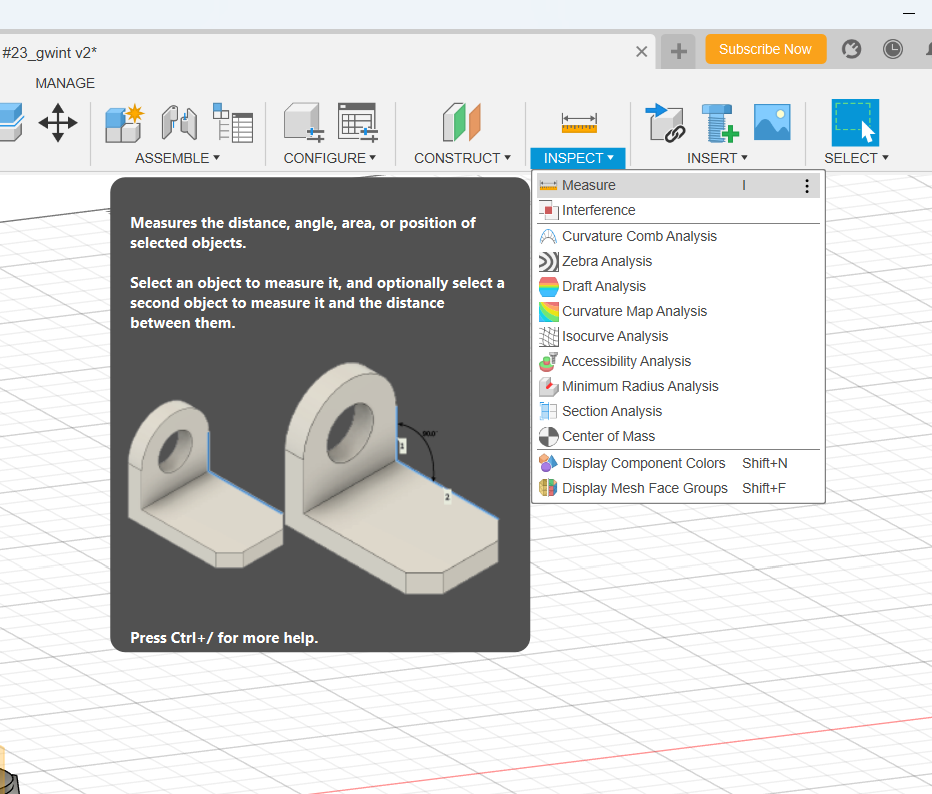This screenshot has width=932, height=794.
Task: Choose Isocurve Analysis
Action: click(x=678, y=336)
